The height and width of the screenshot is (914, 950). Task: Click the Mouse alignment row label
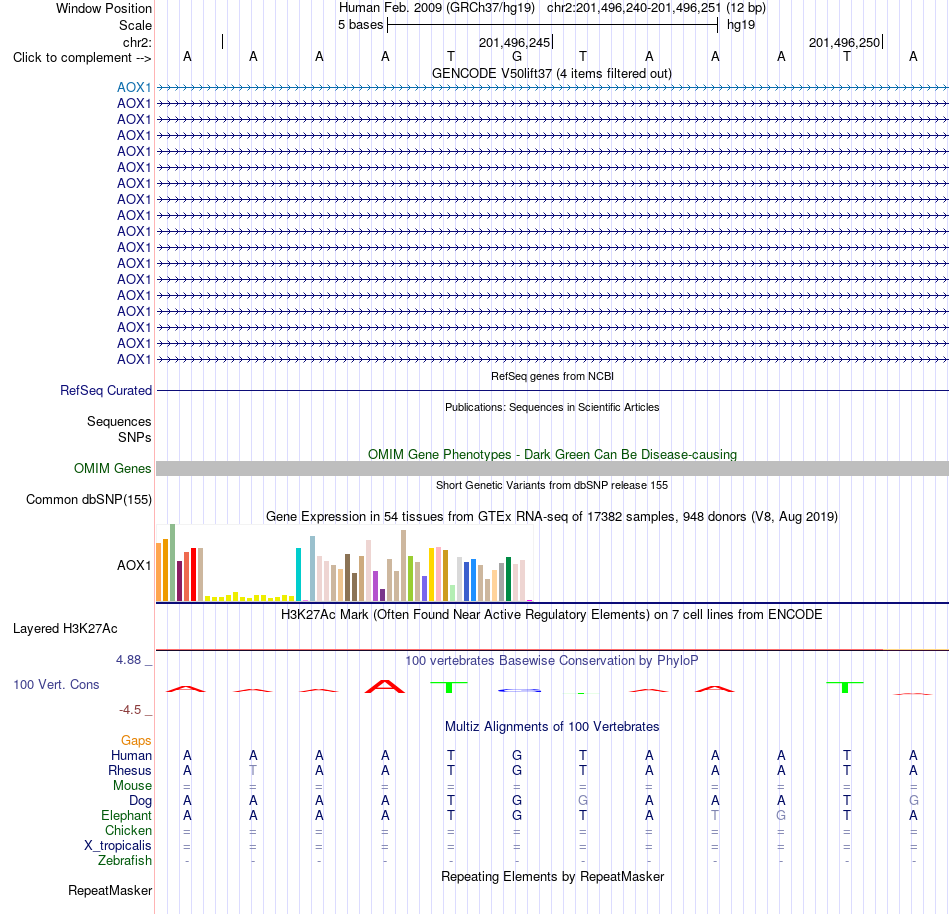[x=132, y=786]
